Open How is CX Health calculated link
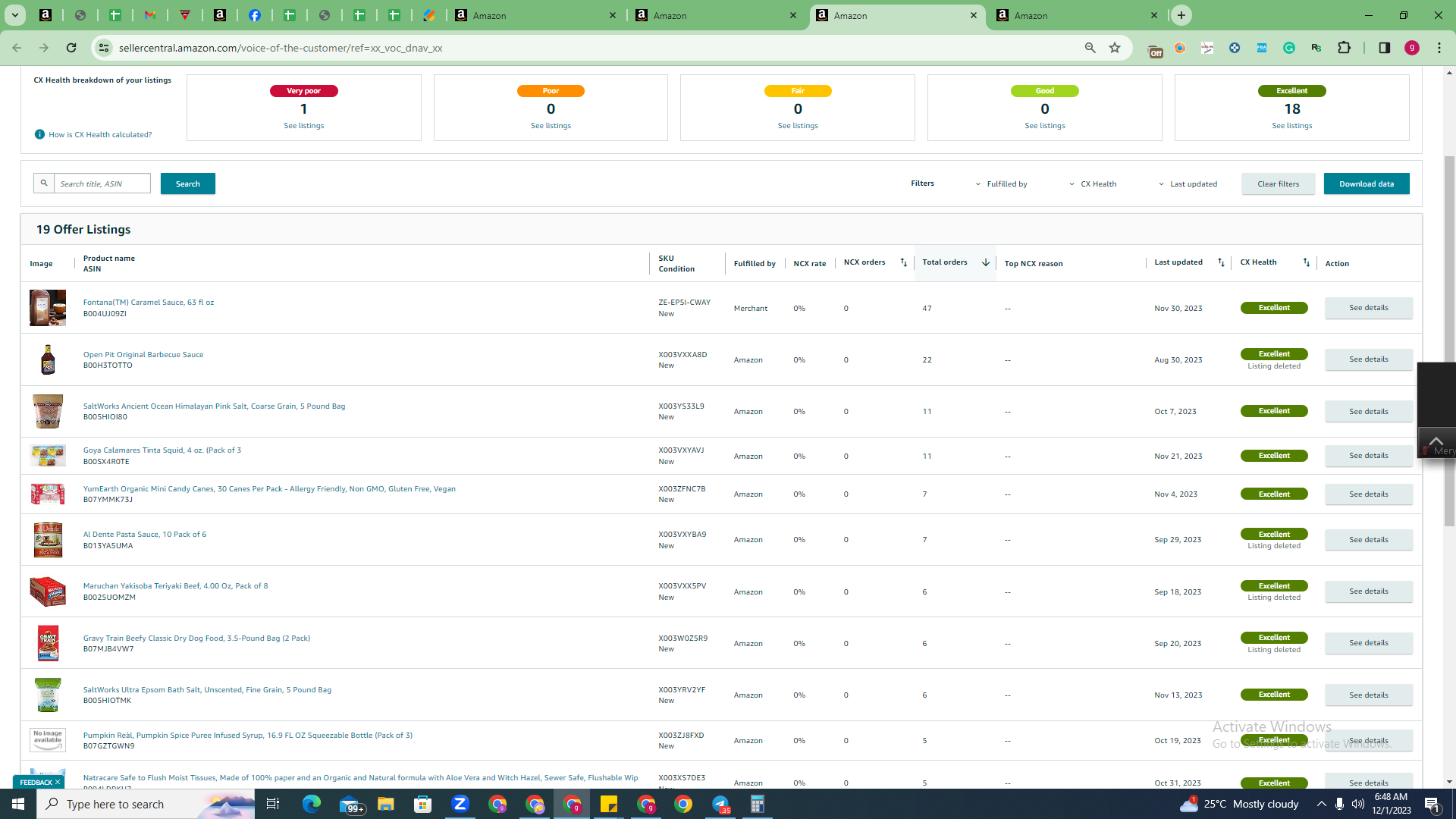Screen dimensions: 1456x819 click(x=100, y=135)
